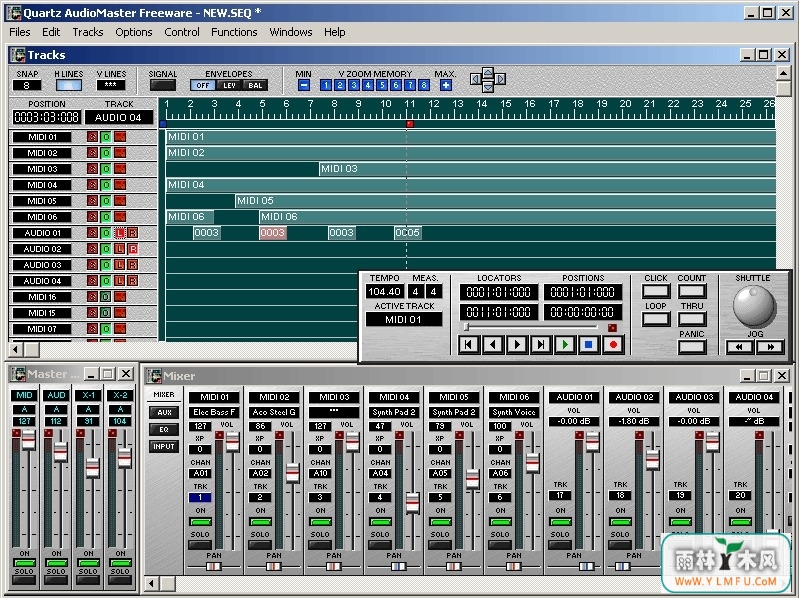Click the V LINES value field
This screenshot has height=598, width=799.
111,85
